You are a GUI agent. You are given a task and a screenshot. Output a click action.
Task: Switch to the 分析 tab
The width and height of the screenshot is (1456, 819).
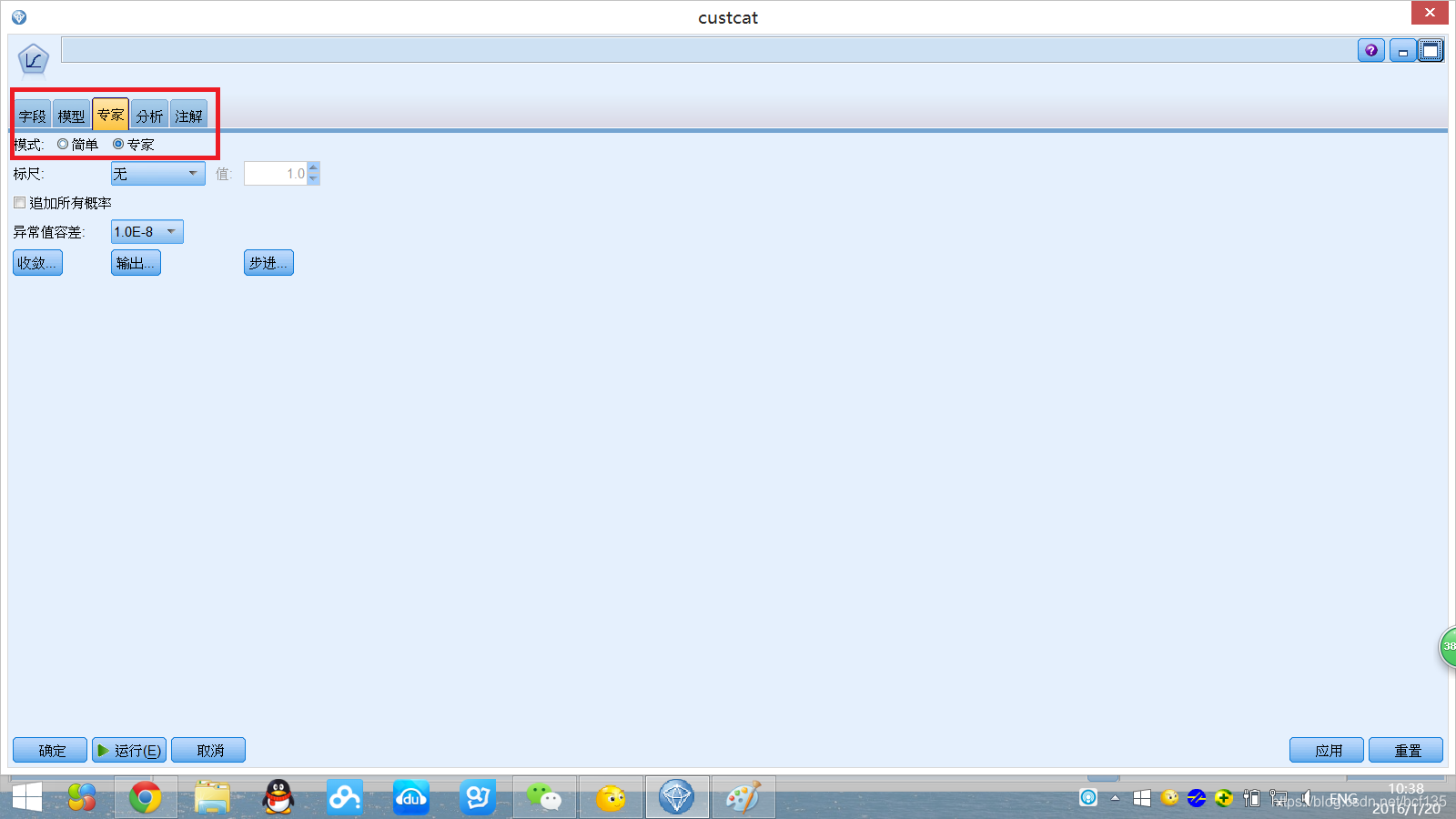coord(150,116)
